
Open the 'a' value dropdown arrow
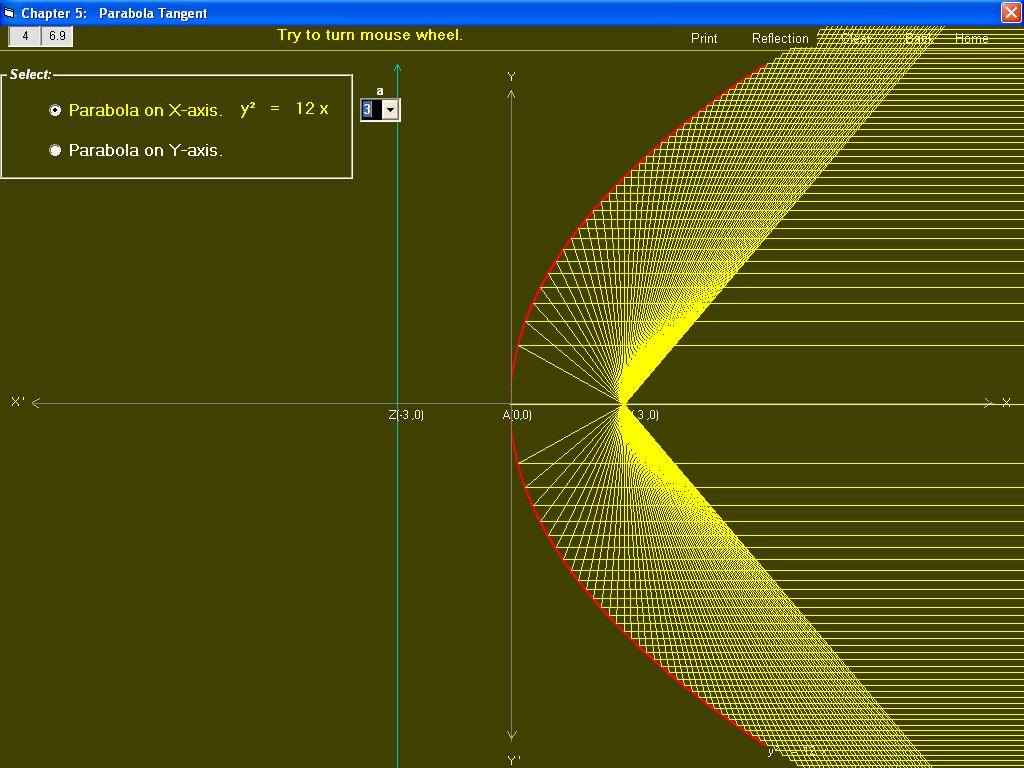tap(390, 110)
